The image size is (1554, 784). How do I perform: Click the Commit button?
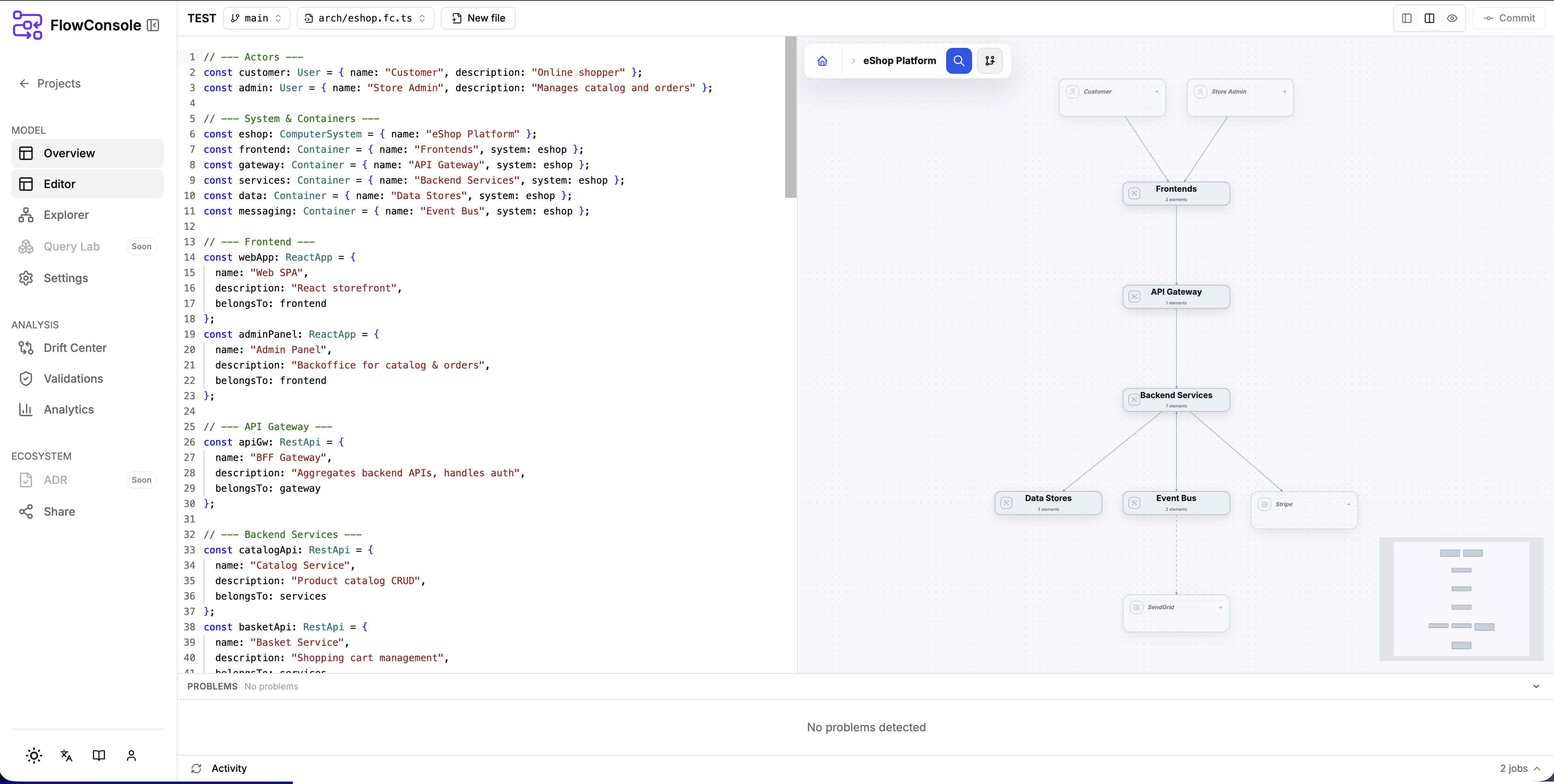pos(1510,18)
